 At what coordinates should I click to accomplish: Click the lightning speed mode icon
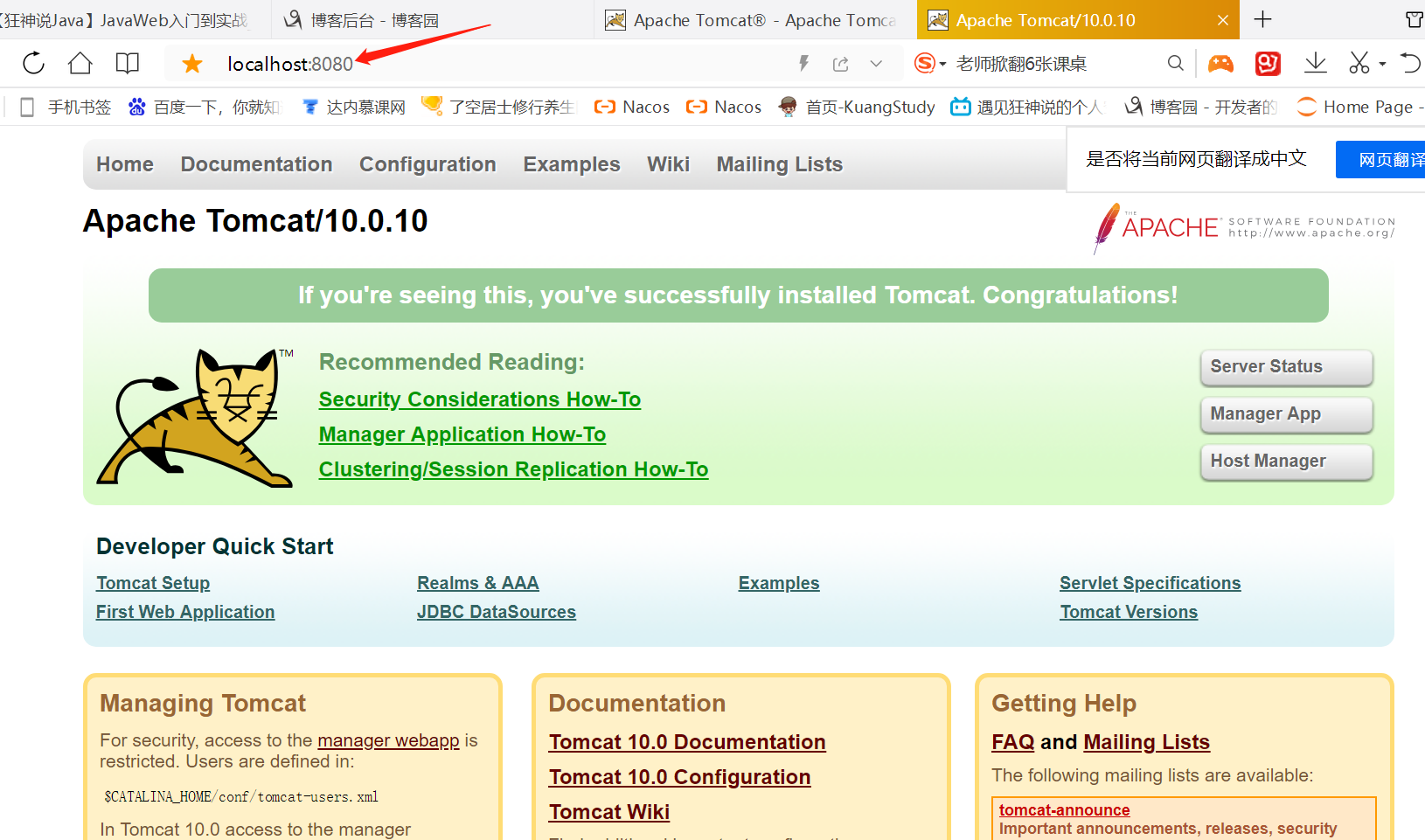click(x=804, y=63)
